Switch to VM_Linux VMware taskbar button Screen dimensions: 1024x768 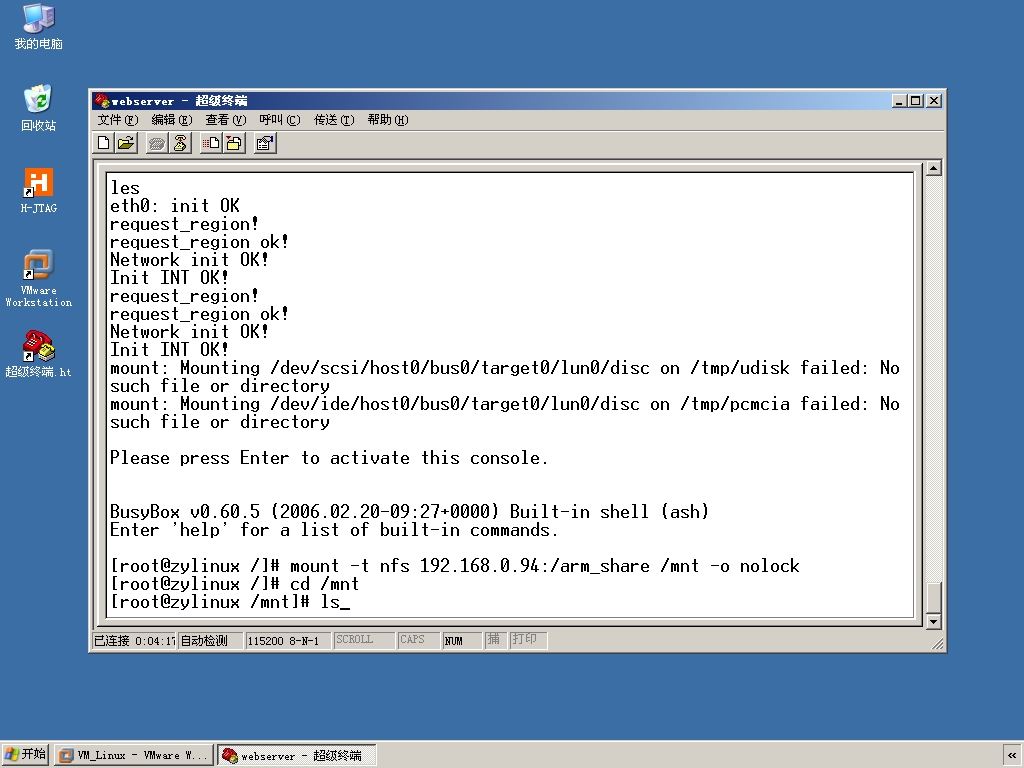point(133,755)
